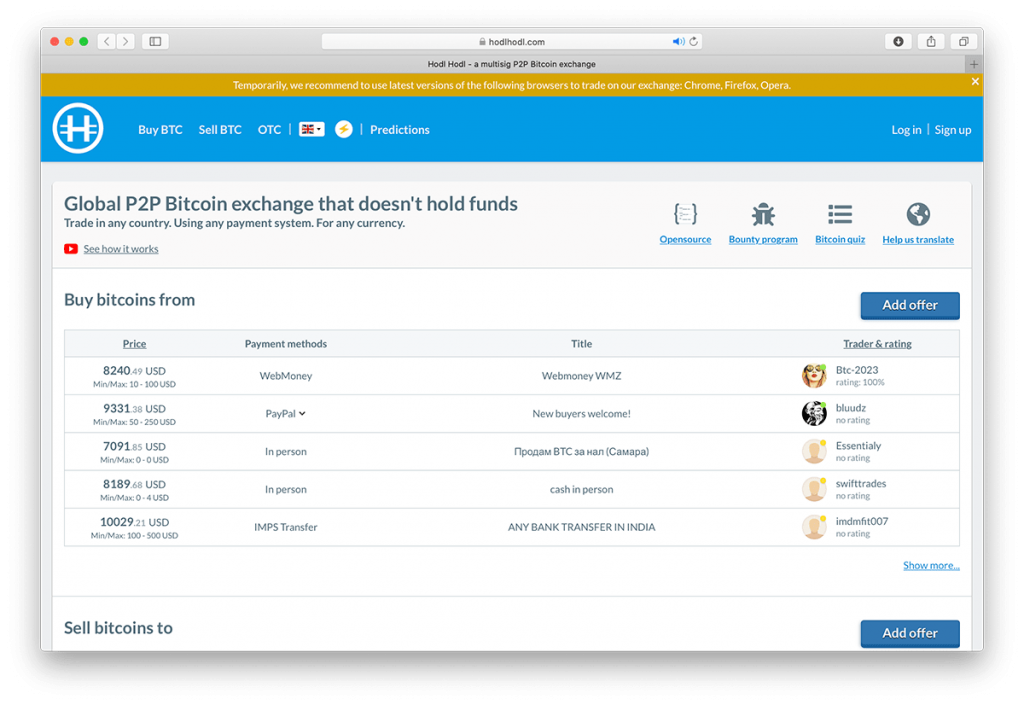Reload the page with refresh icon
This screenshot has height=705, width=1024.
point(694,41)
